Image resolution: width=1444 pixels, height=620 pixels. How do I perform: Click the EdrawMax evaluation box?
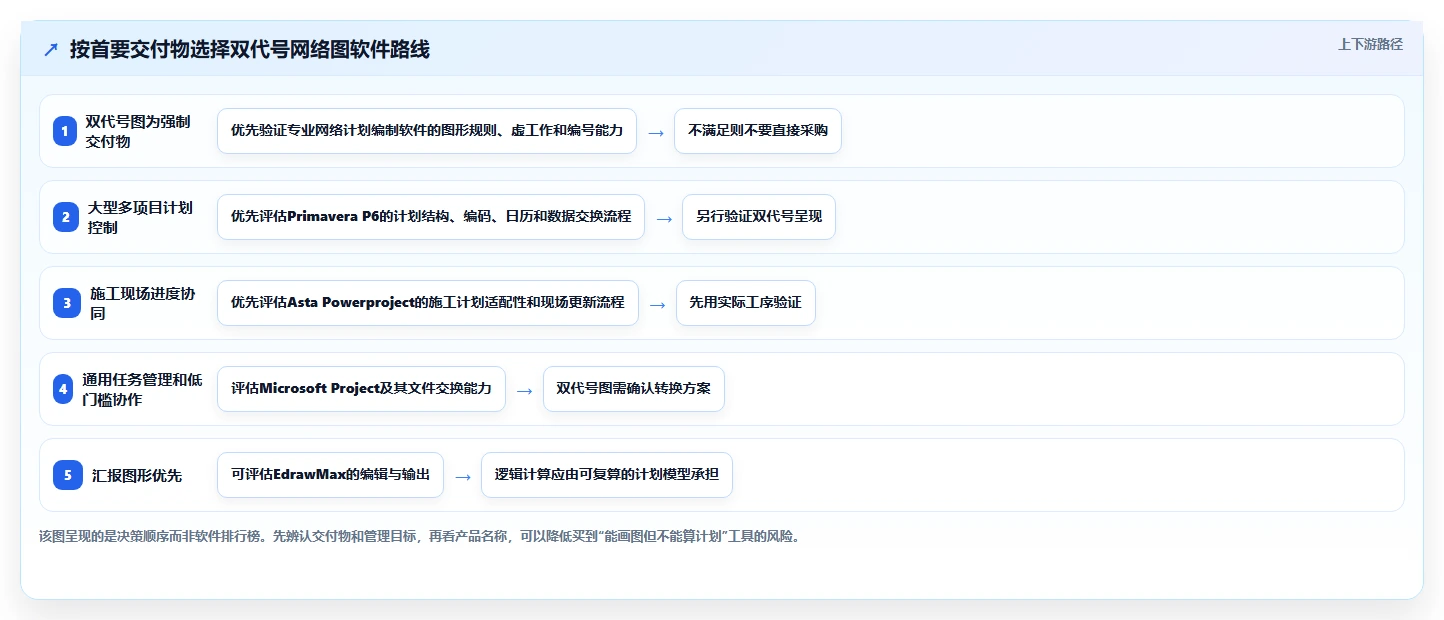click(x=330, y=475)
